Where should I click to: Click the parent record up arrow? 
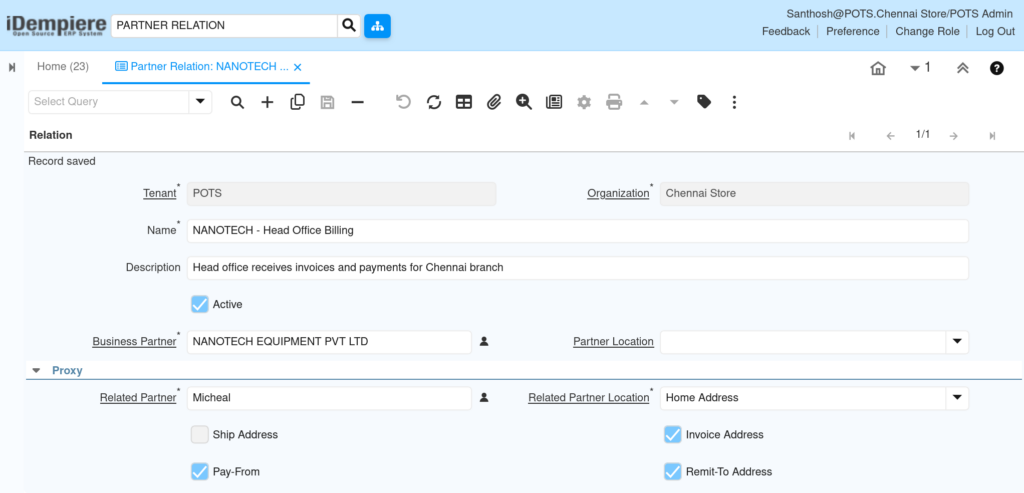644,103
